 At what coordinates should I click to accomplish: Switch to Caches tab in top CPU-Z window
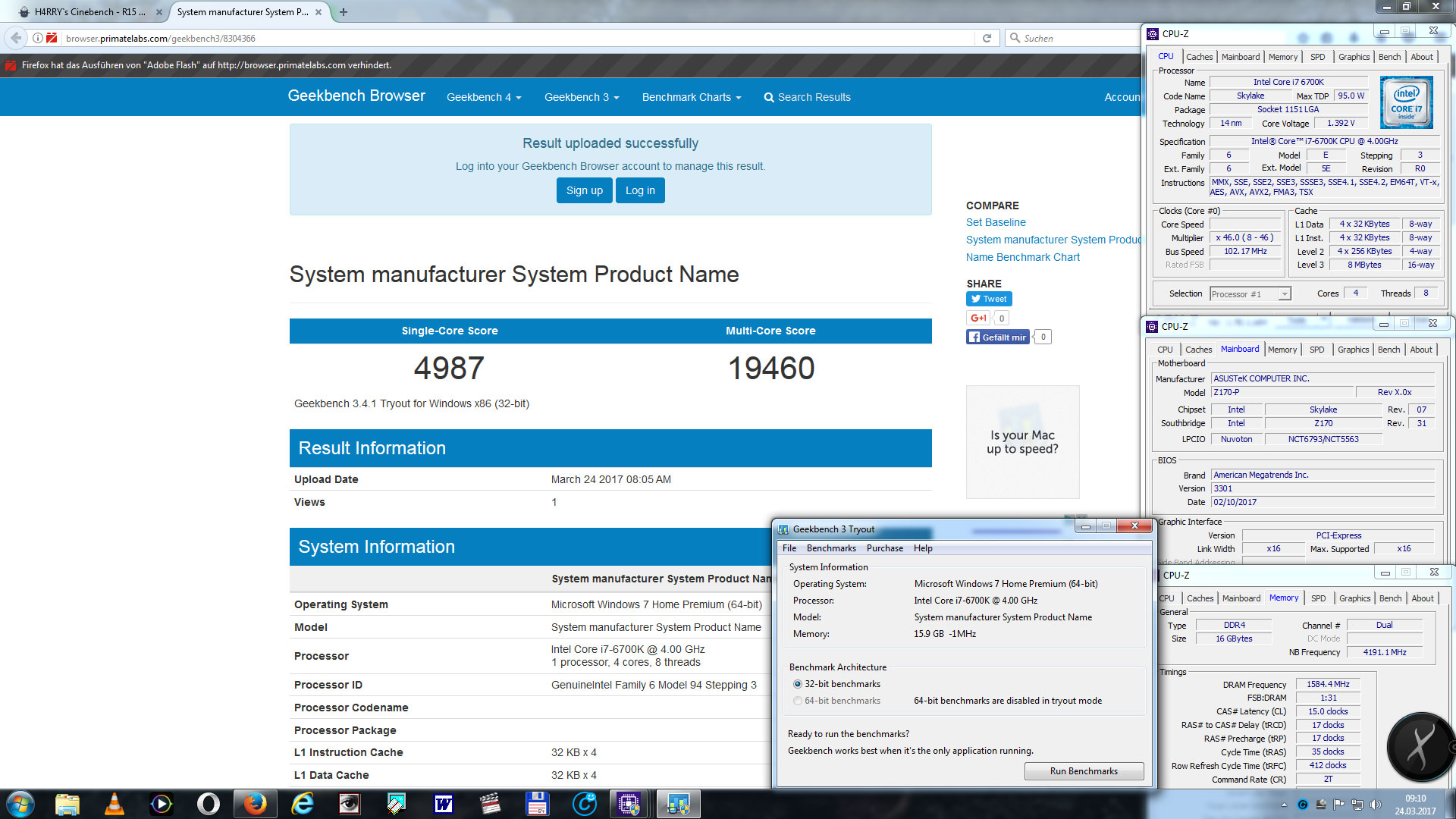click(x=1200, y=57)
